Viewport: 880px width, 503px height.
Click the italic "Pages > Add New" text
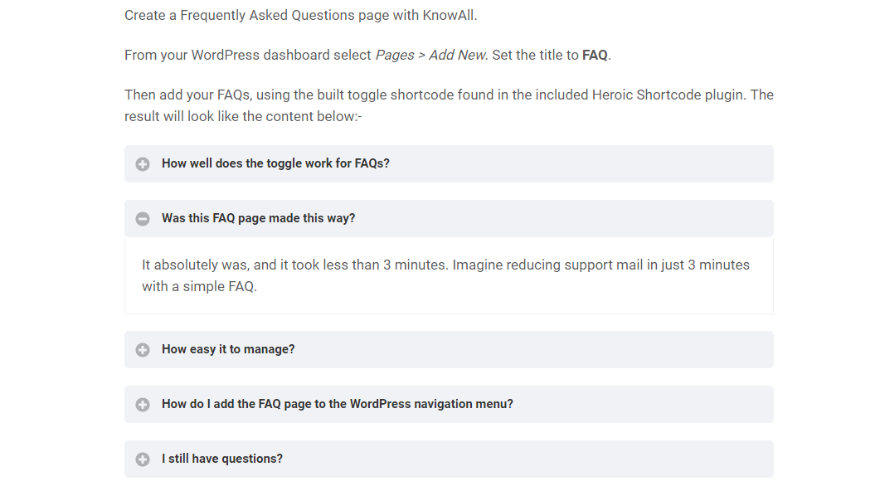431,55
